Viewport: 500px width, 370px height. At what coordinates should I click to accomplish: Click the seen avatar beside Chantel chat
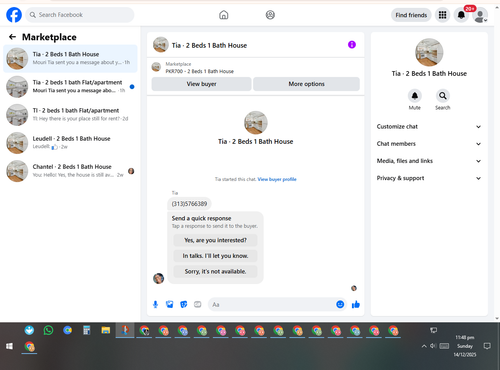click(x=131, y=171)
